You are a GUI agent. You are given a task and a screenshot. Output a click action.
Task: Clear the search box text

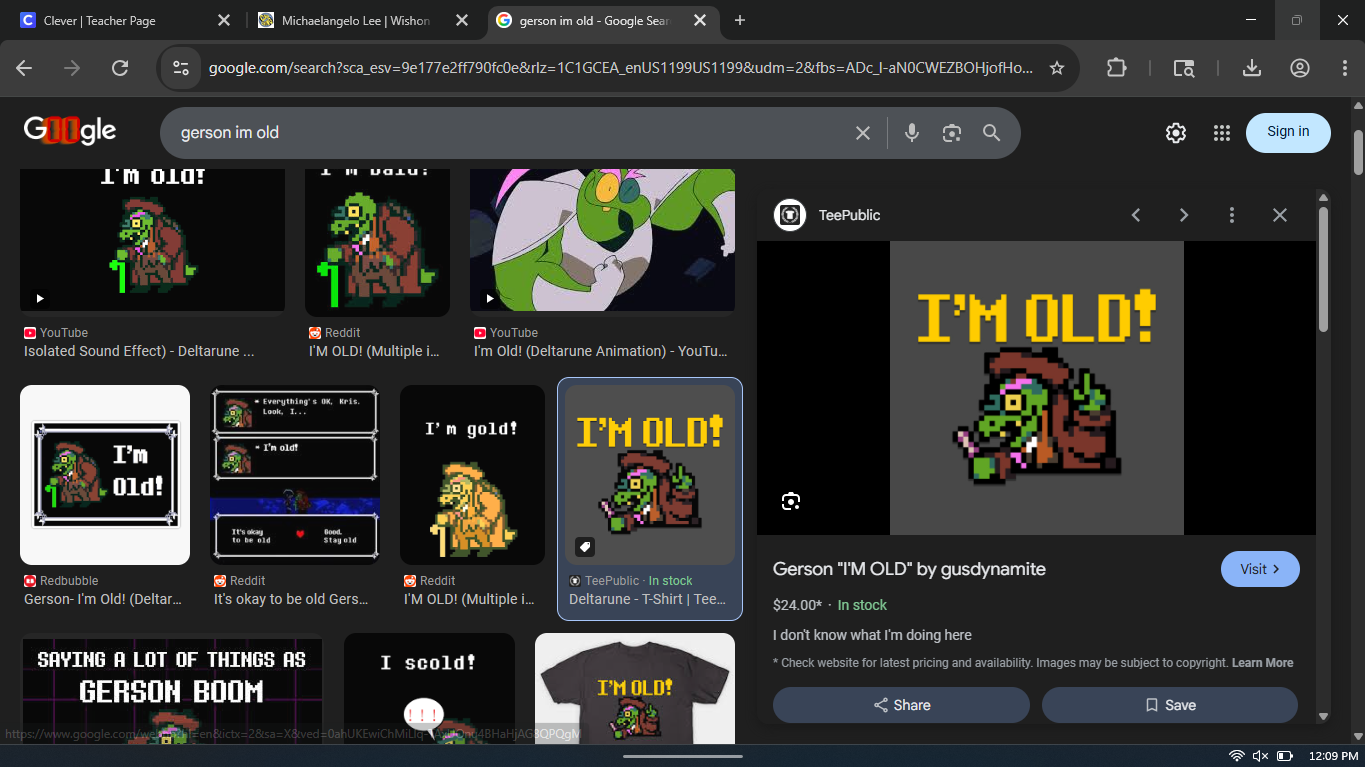[863, 133]
